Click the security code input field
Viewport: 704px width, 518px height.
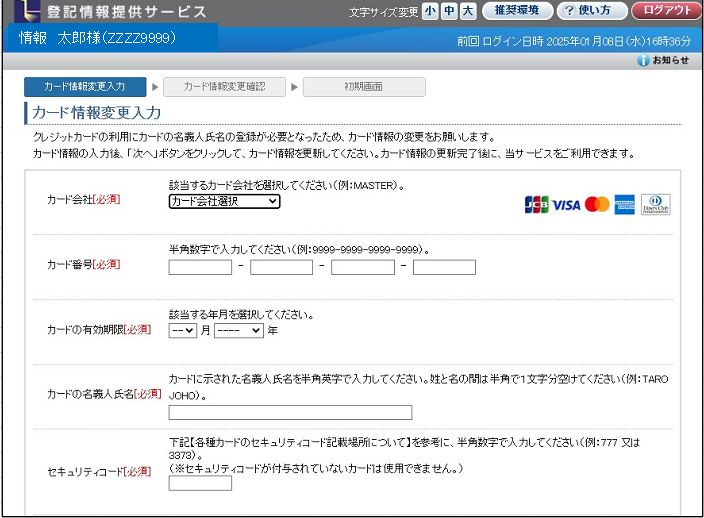tap(200, 483)
